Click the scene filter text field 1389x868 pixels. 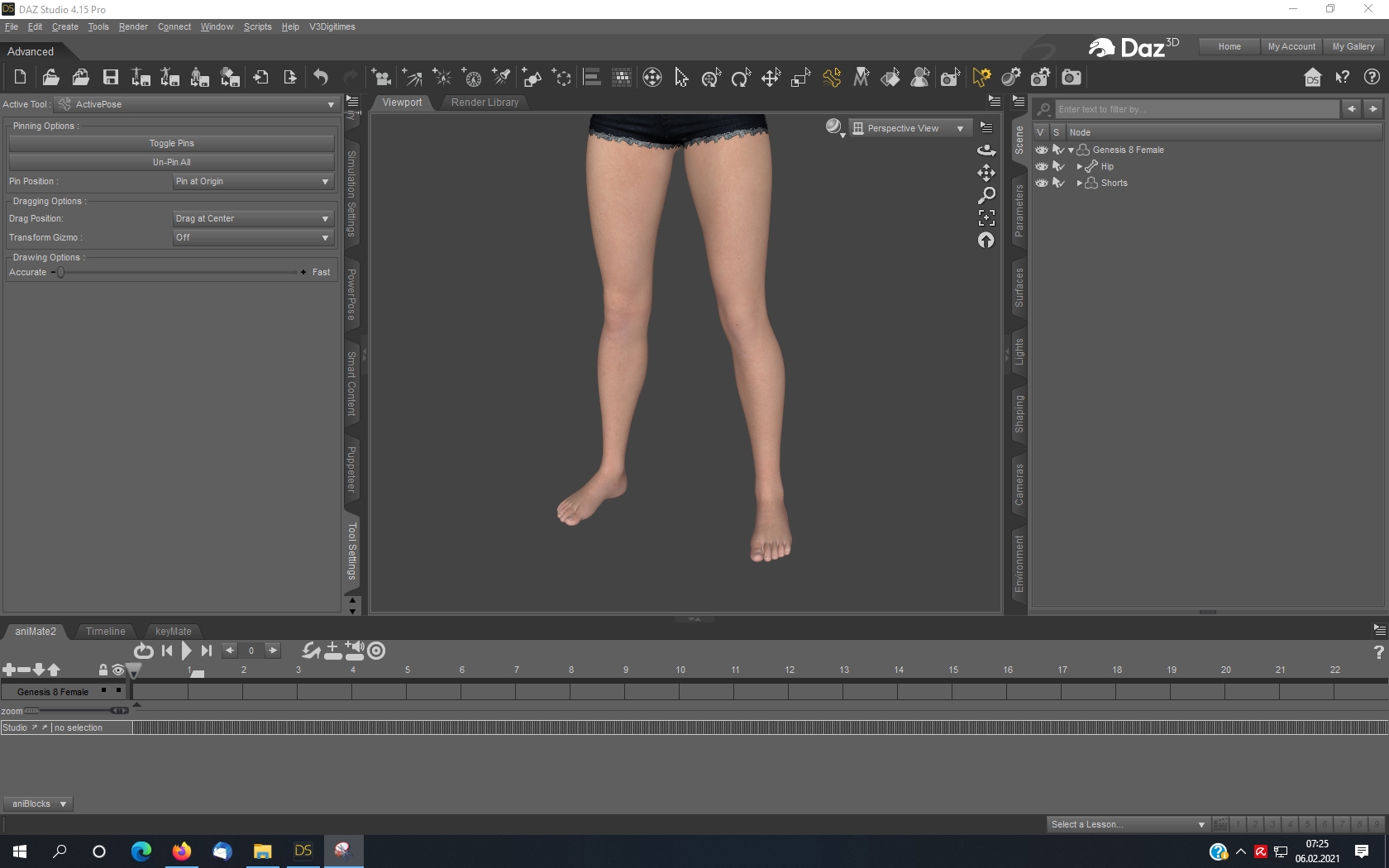[x=1196, y=109]
